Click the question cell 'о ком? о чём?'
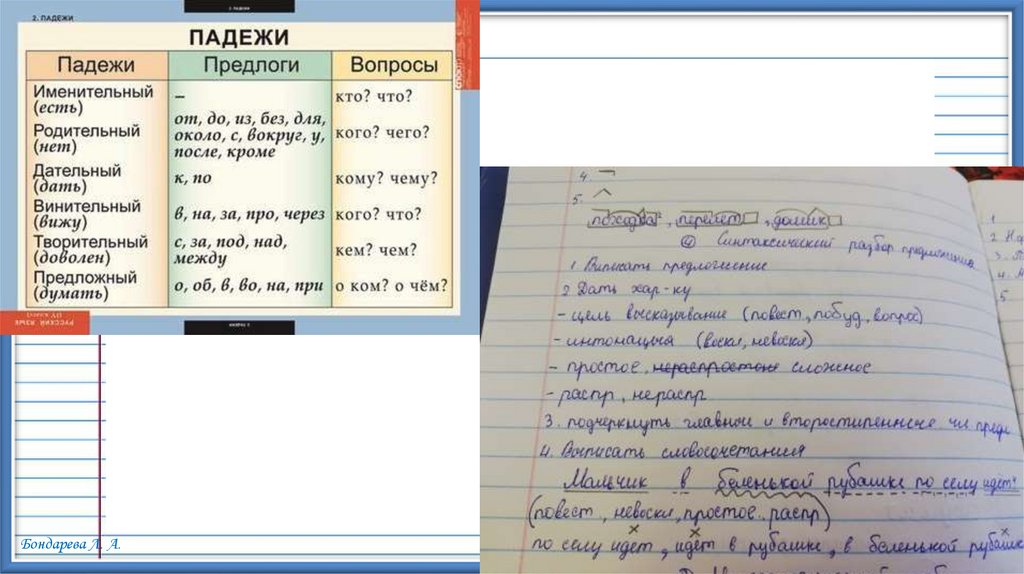This screenshot has height=574, width=1024. tap(392, 286)
